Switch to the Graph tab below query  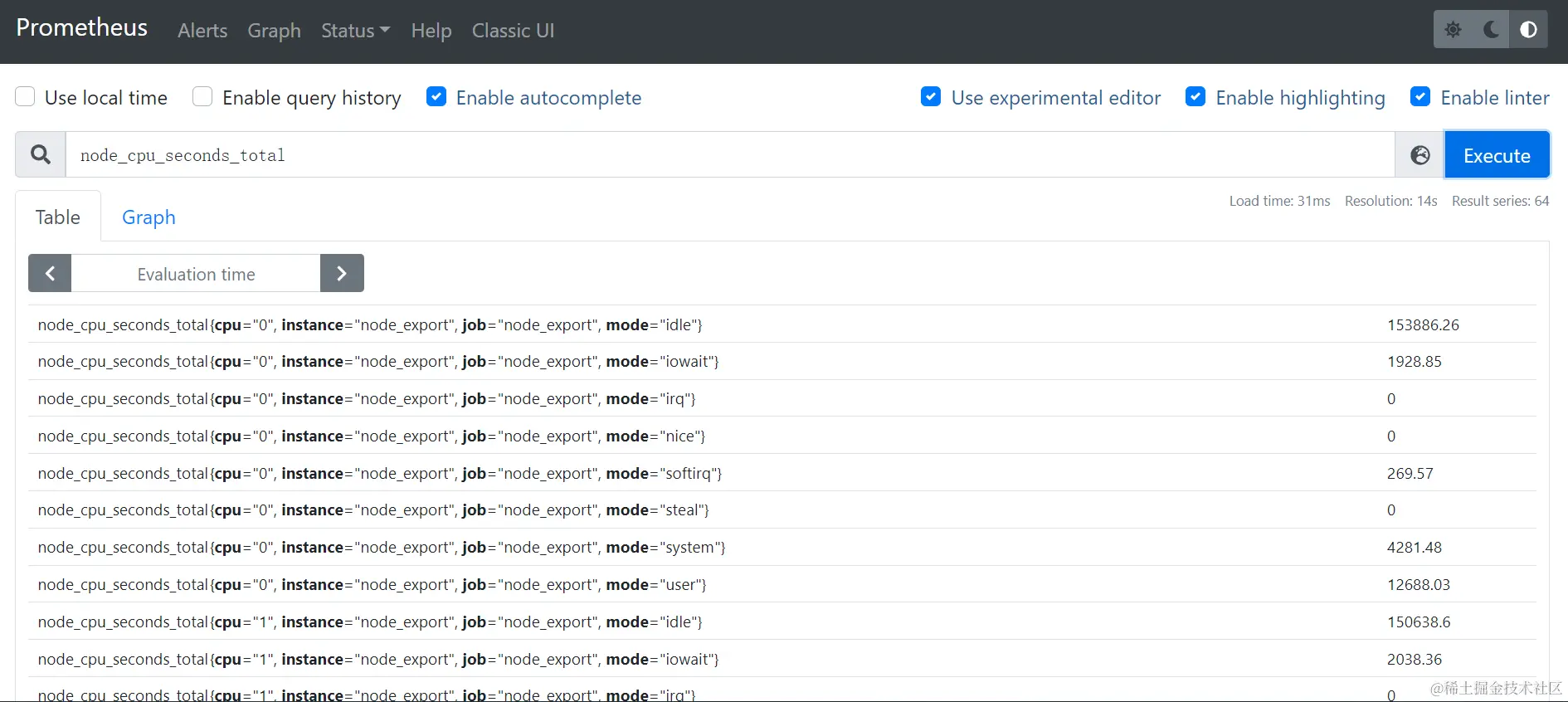tap(149, 217)
